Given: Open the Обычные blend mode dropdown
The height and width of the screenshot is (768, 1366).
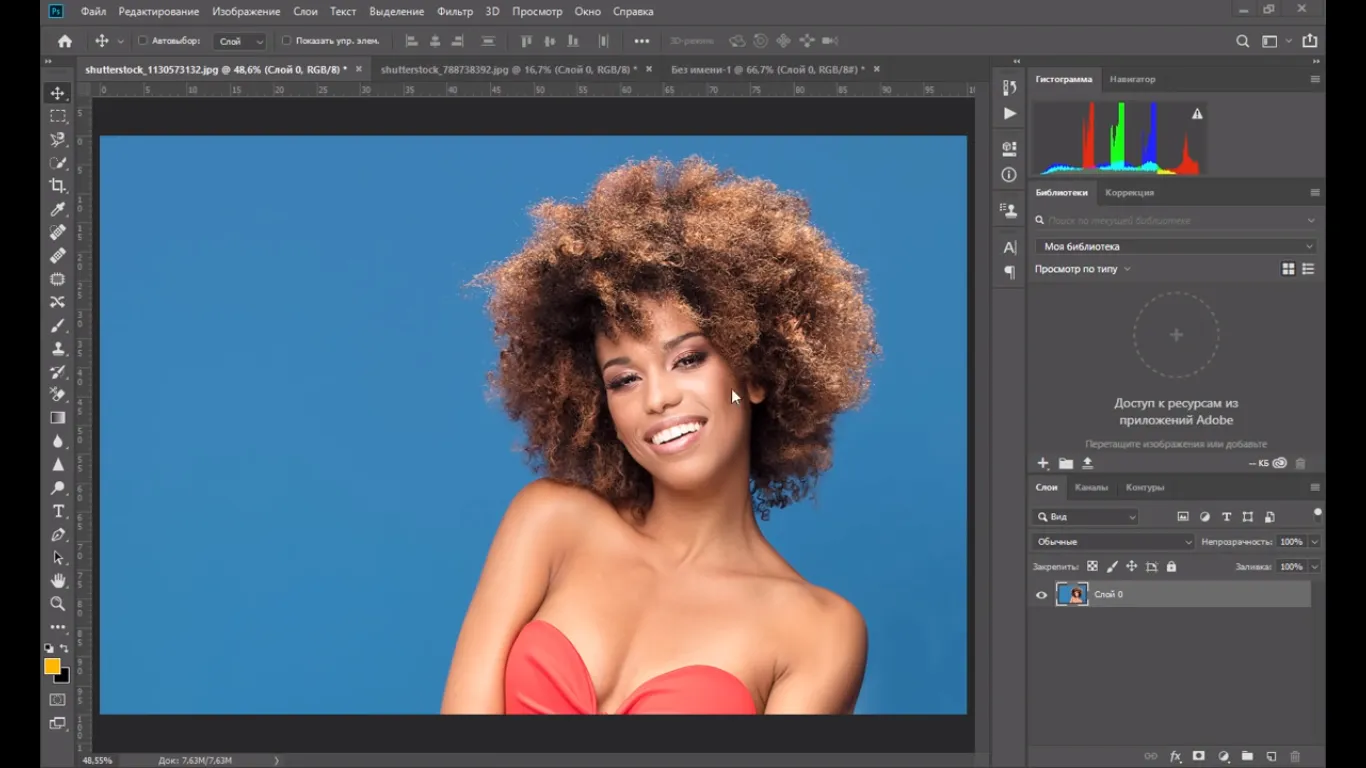Looking at the screenshot, I should tap(1113, 542).
